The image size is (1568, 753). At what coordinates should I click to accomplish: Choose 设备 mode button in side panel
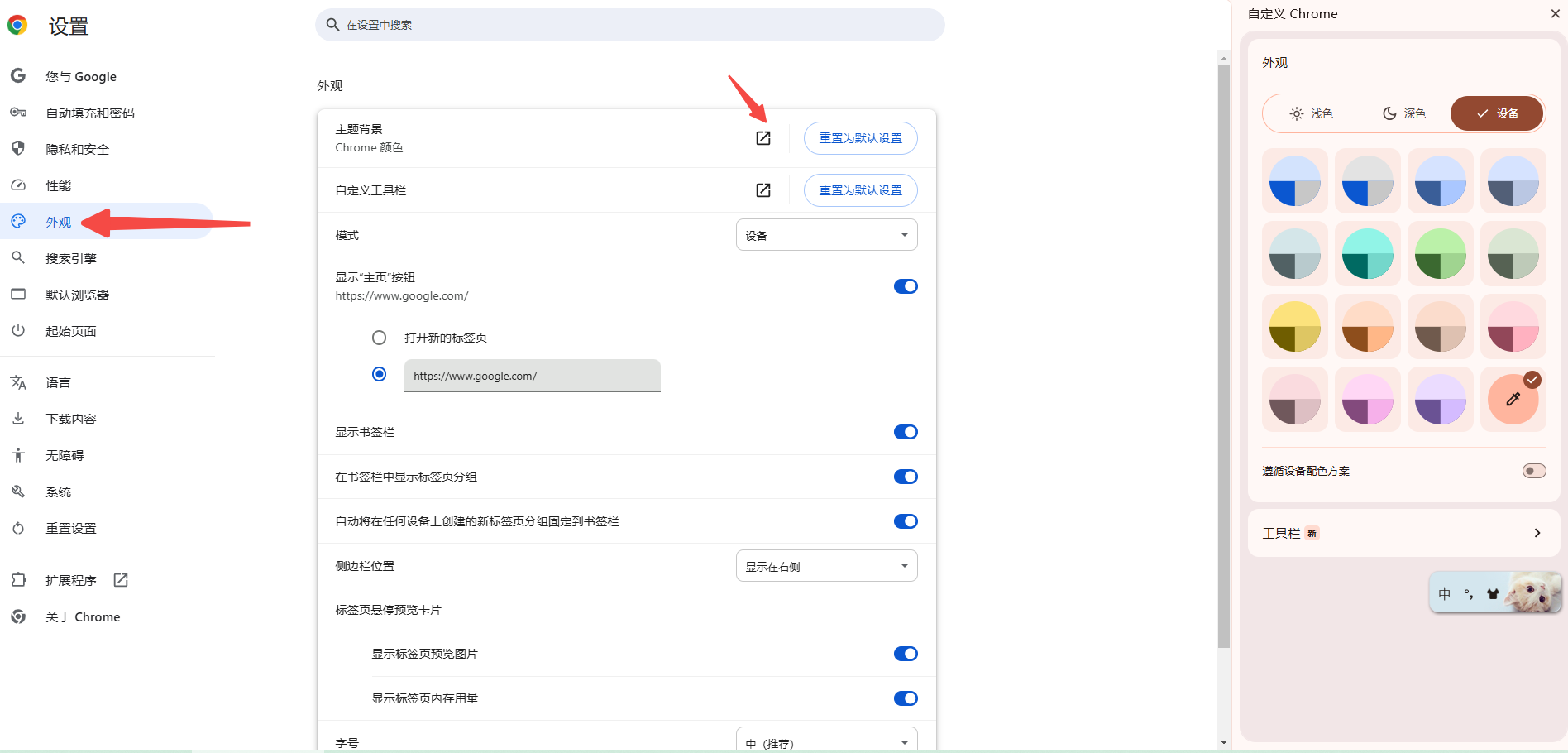(1497, 113)
